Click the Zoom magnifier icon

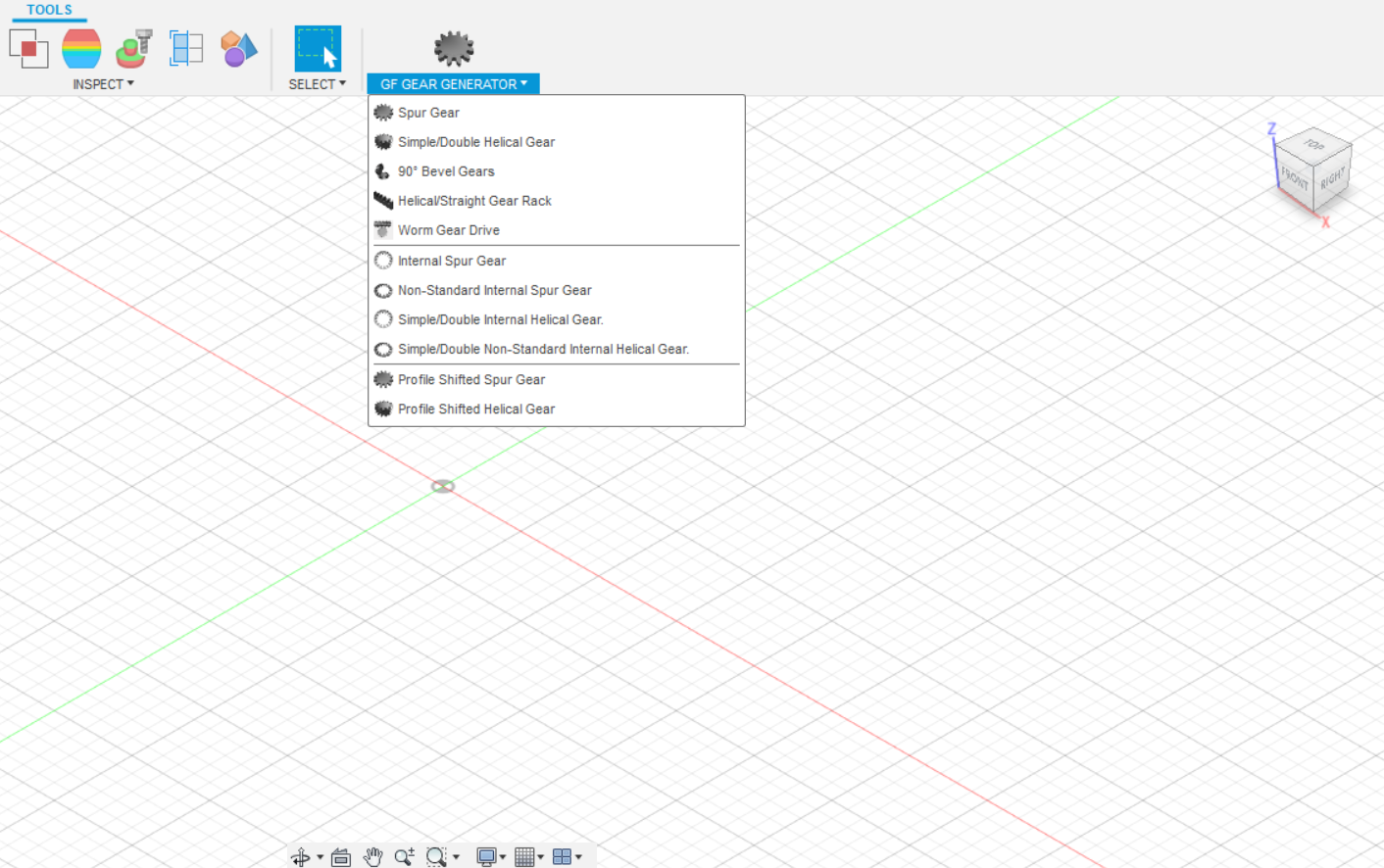[404, 857]
